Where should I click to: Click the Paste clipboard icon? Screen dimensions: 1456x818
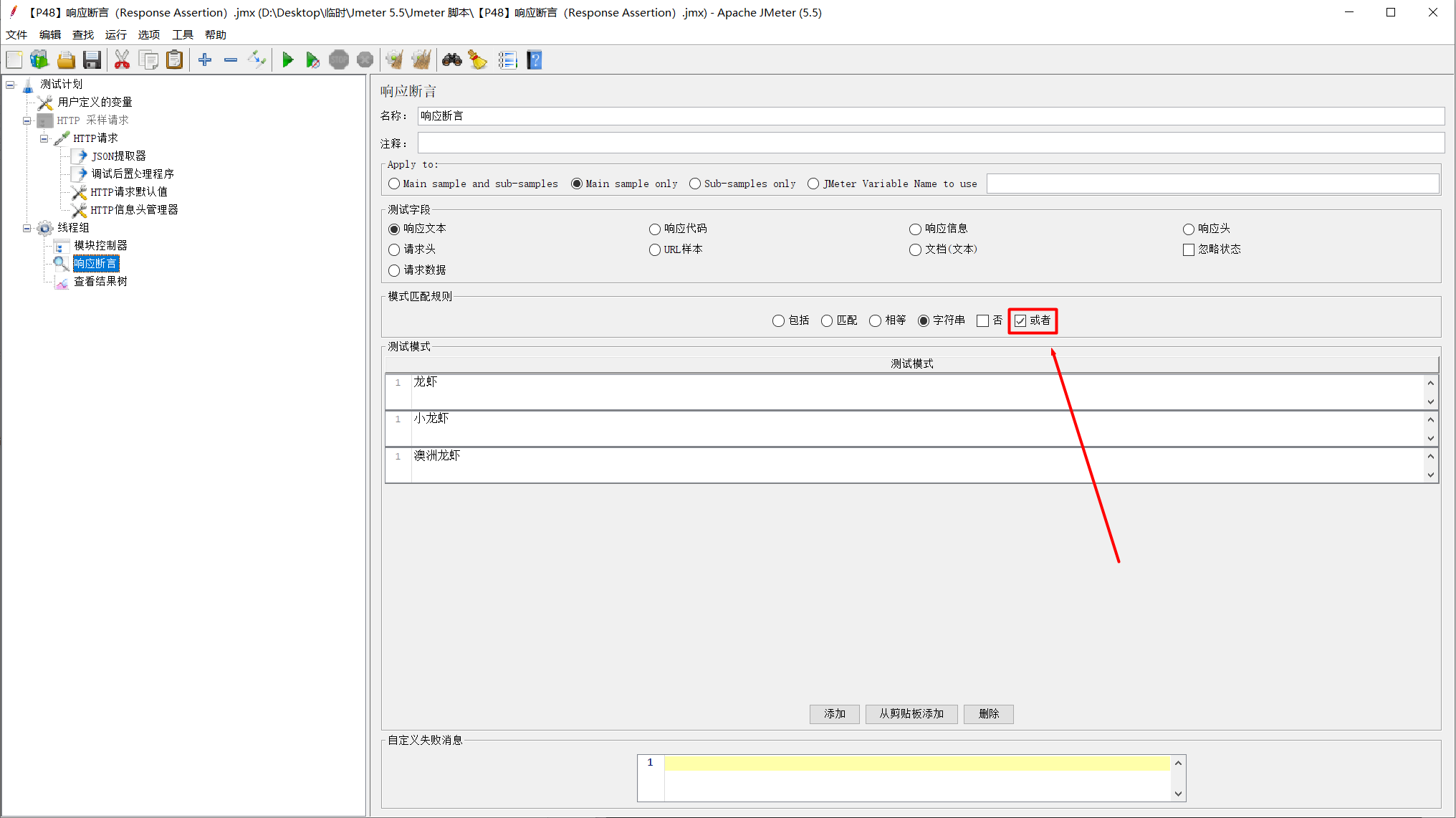tap(175, 60)
